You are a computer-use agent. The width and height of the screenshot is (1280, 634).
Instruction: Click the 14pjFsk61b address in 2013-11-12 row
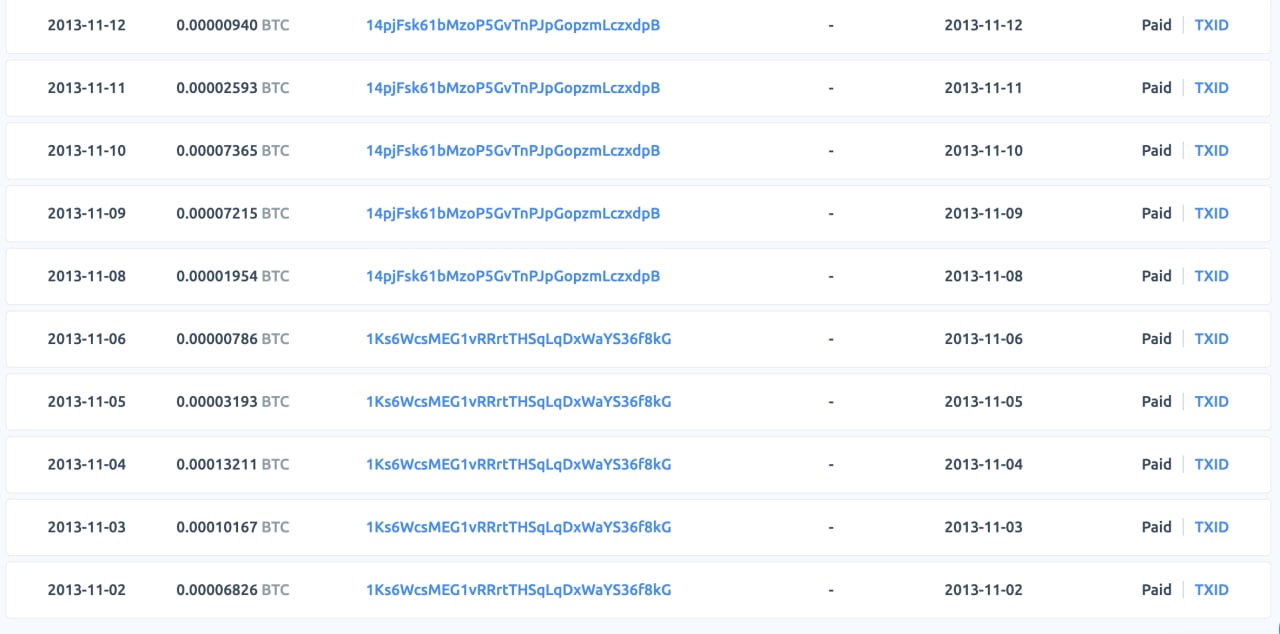(513, 25)
